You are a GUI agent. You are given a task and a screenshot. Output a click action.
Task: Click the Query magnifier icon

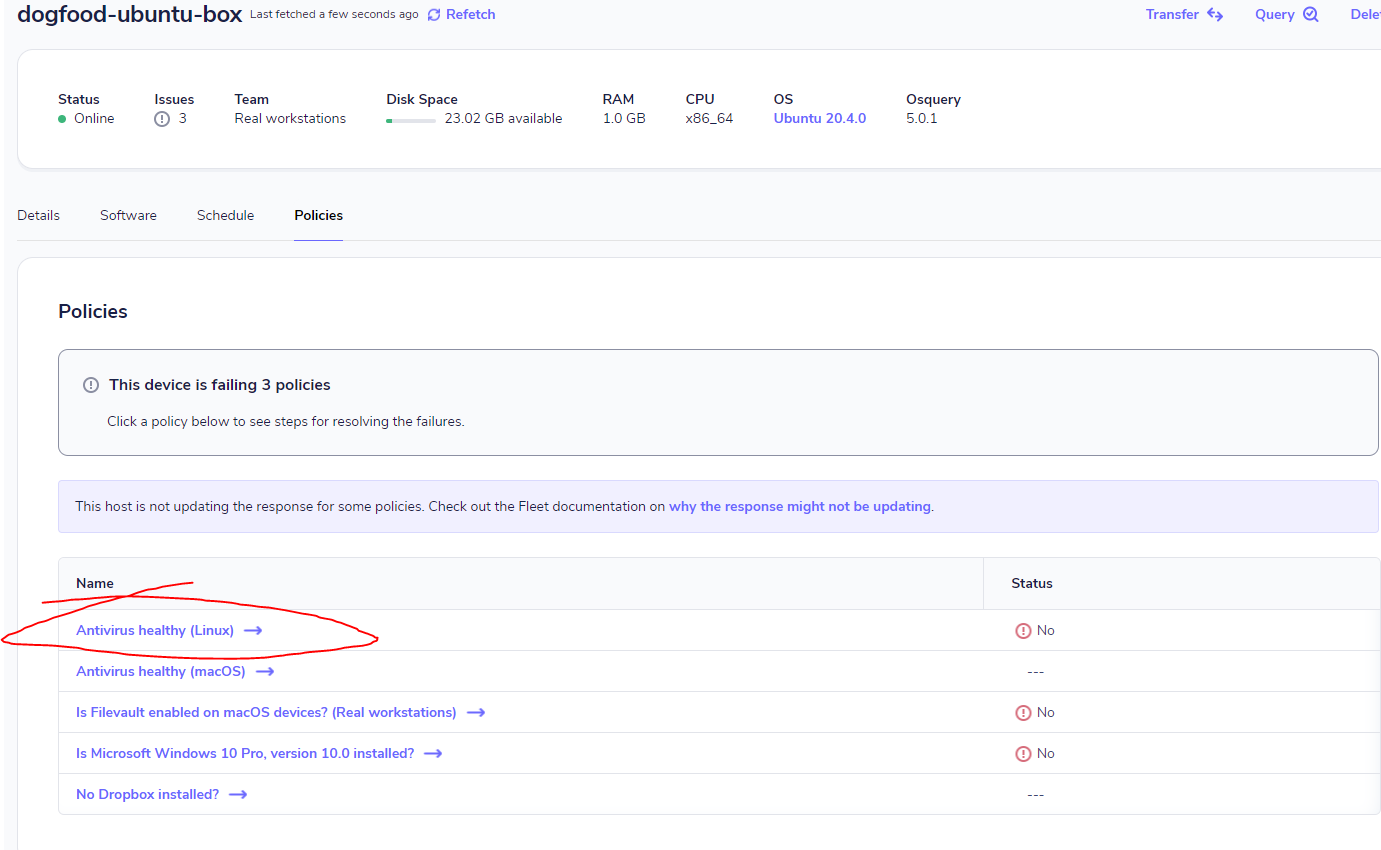pos(1310,15)
